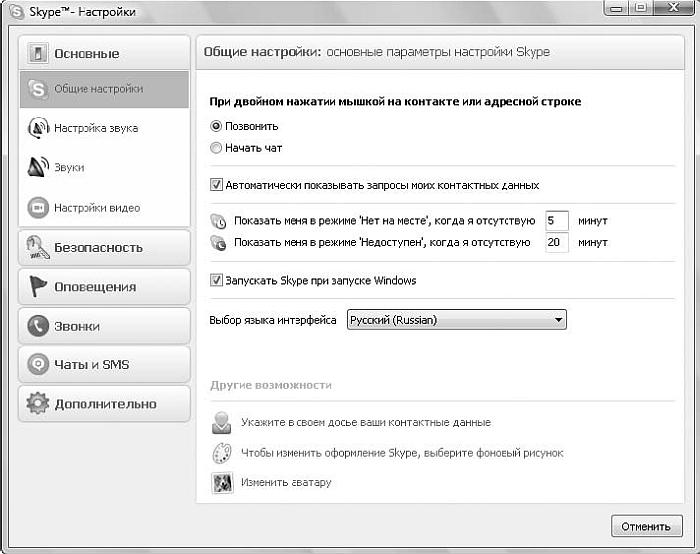Select the Начать чат radio button
Screen dimensions: 700x554
[x=216, y=148]
